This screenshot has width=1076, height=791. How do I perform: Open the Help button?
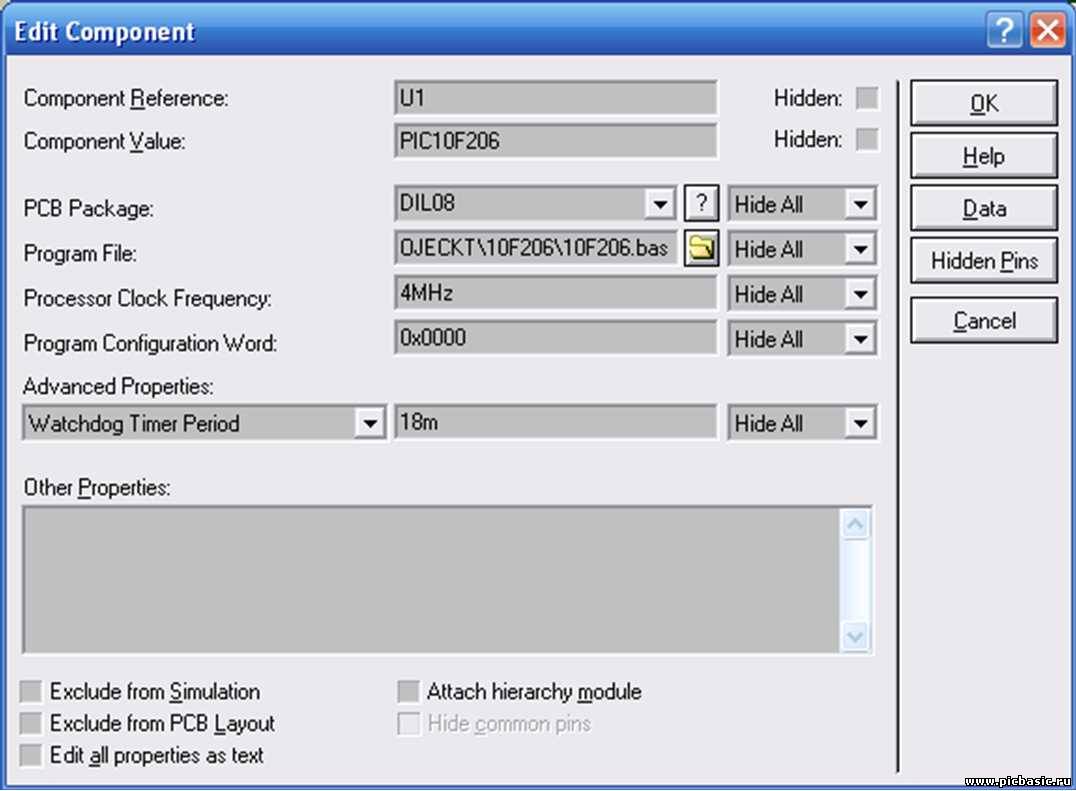(x=984, y=156)
